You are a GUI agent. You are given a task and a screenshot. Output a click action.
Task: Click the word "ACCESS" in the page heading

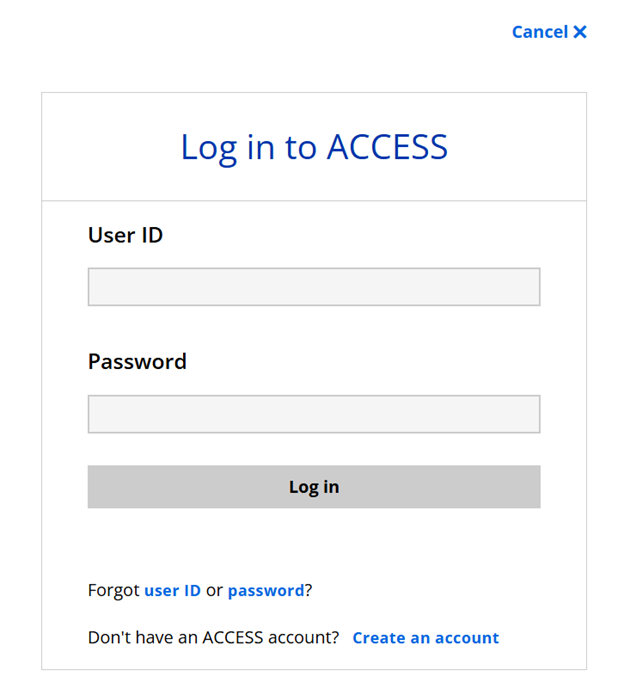(387, 147)
